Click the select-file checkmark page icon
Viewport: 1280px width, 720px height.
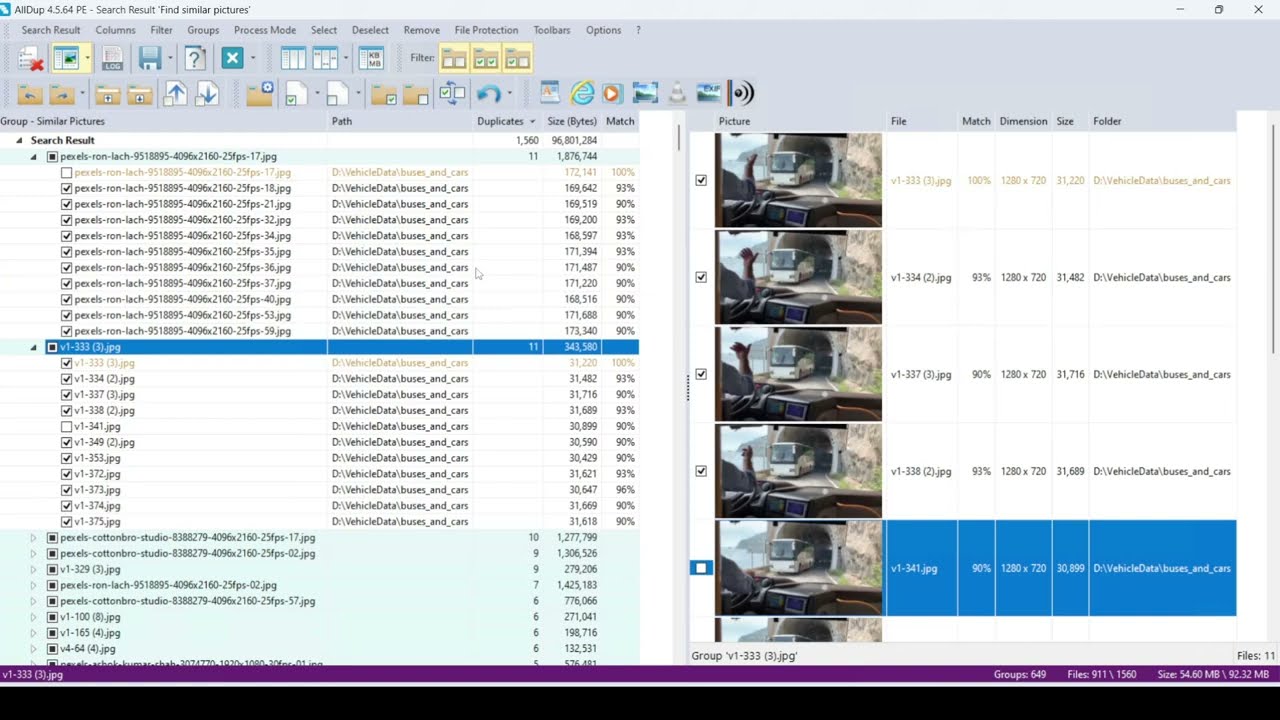pos(296,94)
